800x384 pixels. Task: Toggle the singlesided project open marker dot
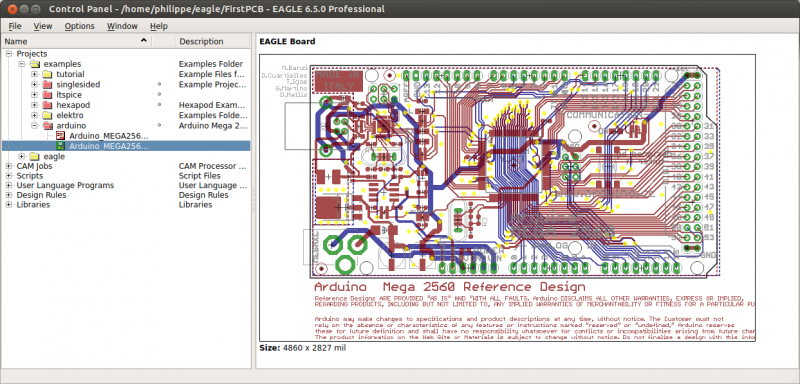[159, 84]
